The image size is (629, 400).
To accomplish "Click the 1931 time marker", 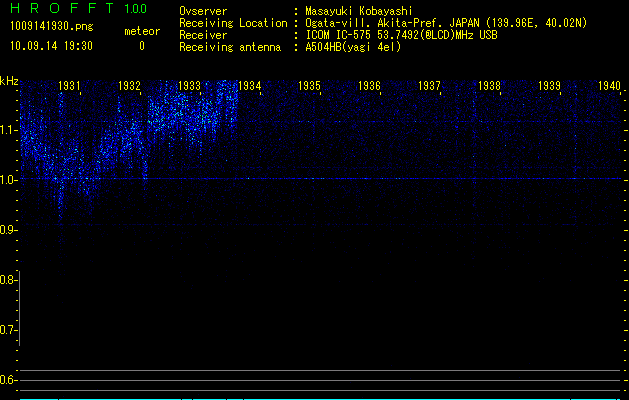I will pos(69,85).
